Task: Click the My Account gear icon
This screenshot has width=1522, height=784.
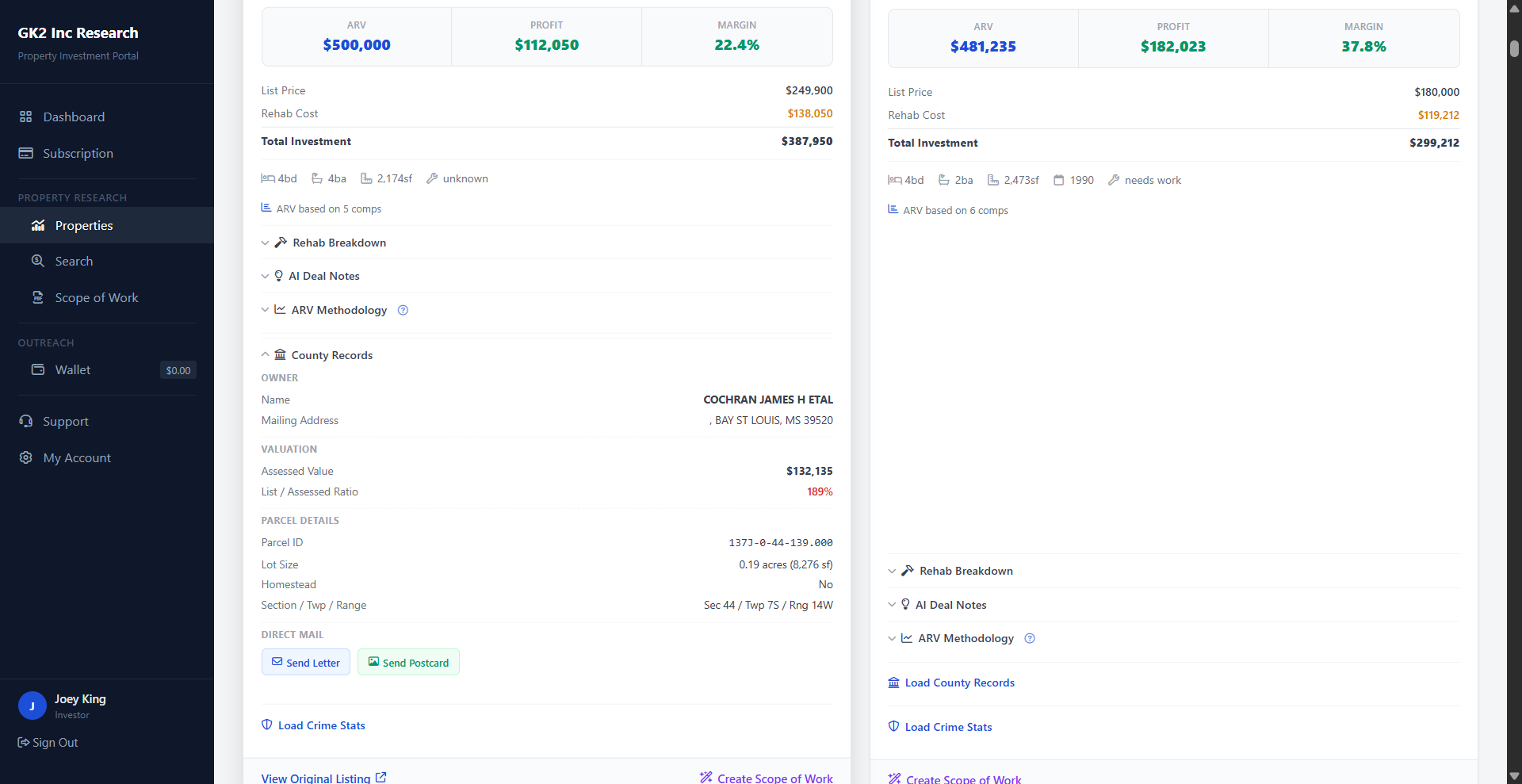Action: (x=25, y=457)
